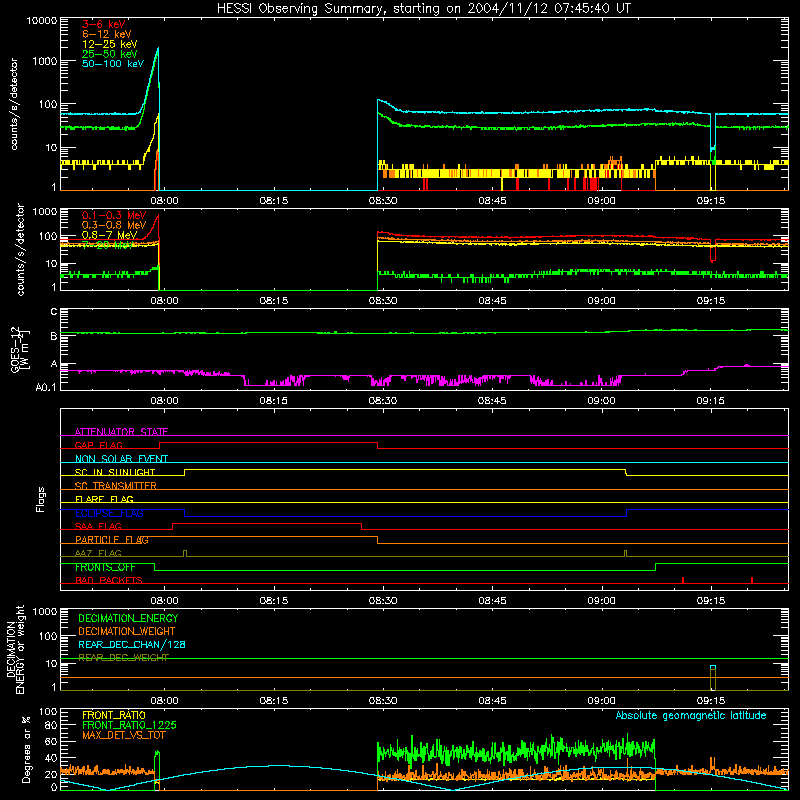Click the 0.8-7 MeV legend entry
This screenshot has height=800, width=800.
pyautogui.click(x=109, y=235)
